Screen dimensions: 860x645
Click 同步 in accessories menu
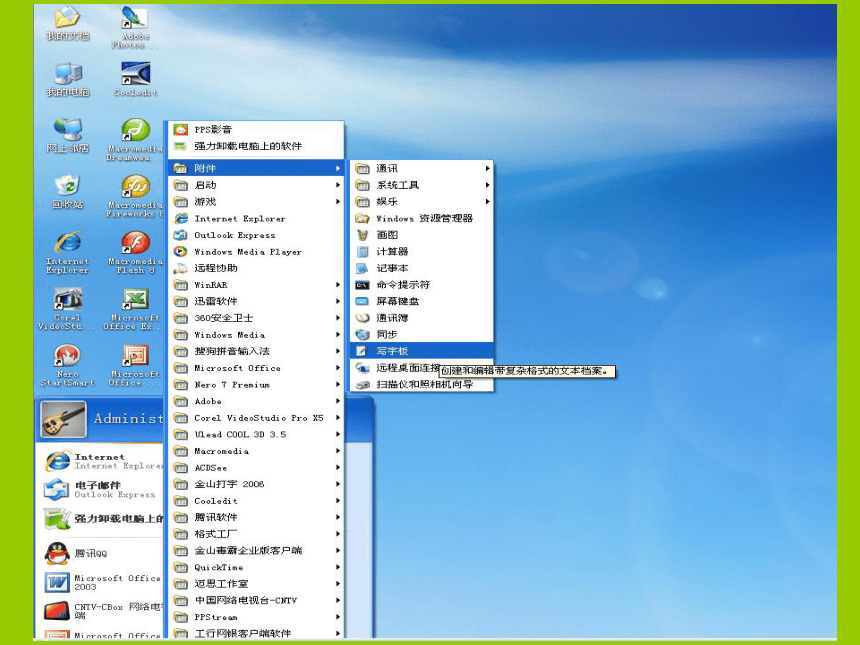tap(422, 335)
